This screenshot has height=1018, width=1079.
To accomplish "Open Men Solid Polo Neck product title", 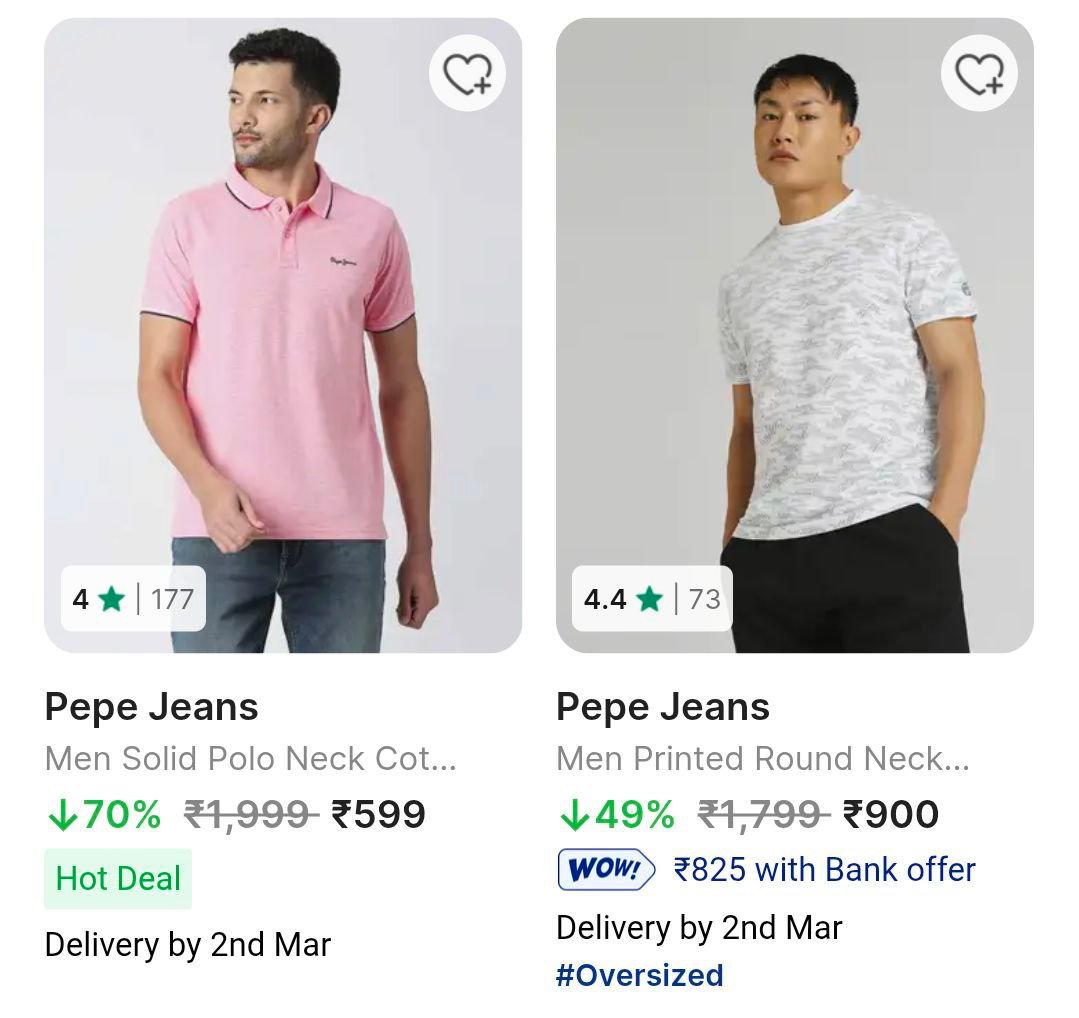I will pyautogui.click(x=251, y=759).
